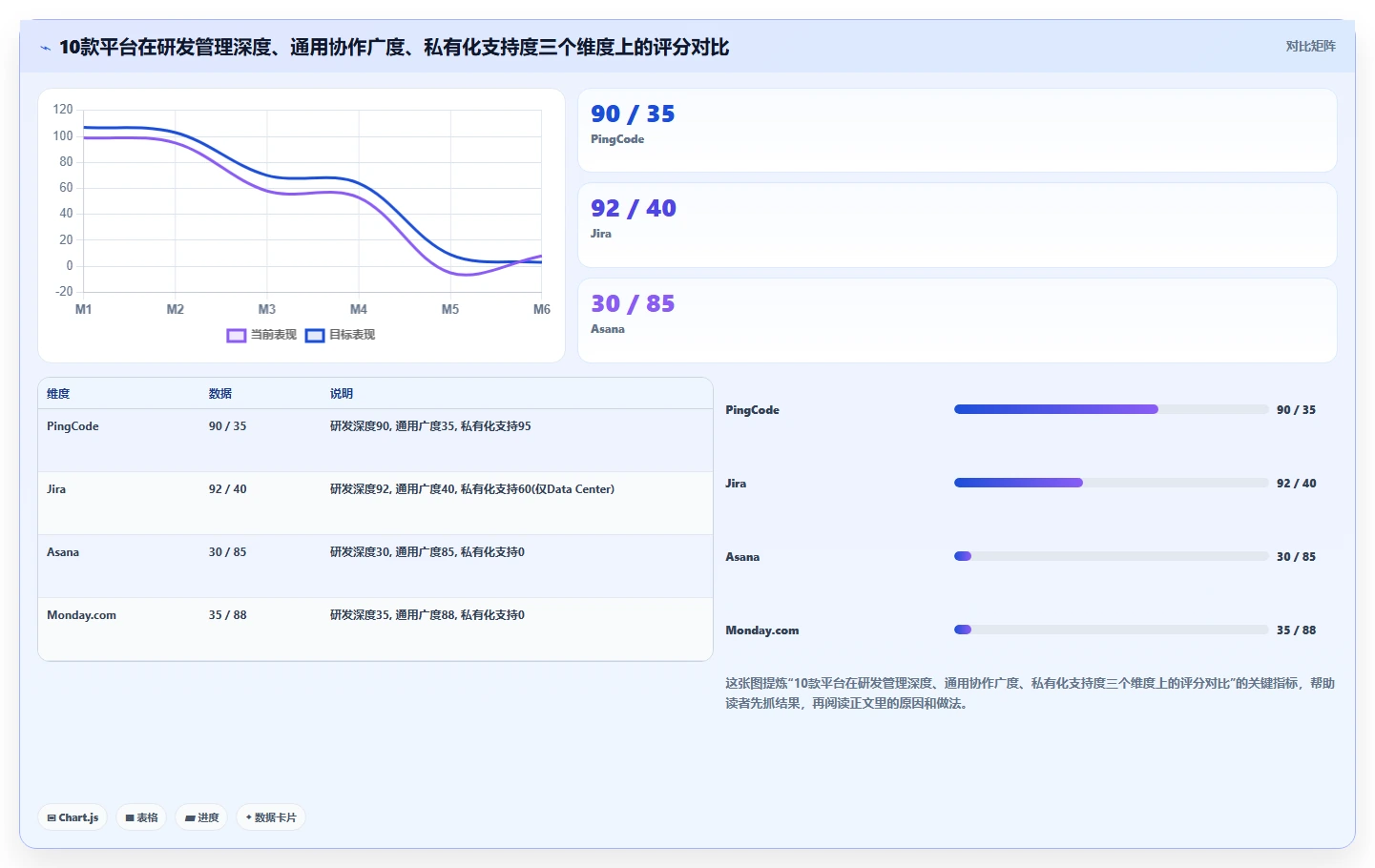This screenshot has width=1375, height=868.
Task: Click the Monday.com description 研发深度35 text
Action: tap(427, 615)
